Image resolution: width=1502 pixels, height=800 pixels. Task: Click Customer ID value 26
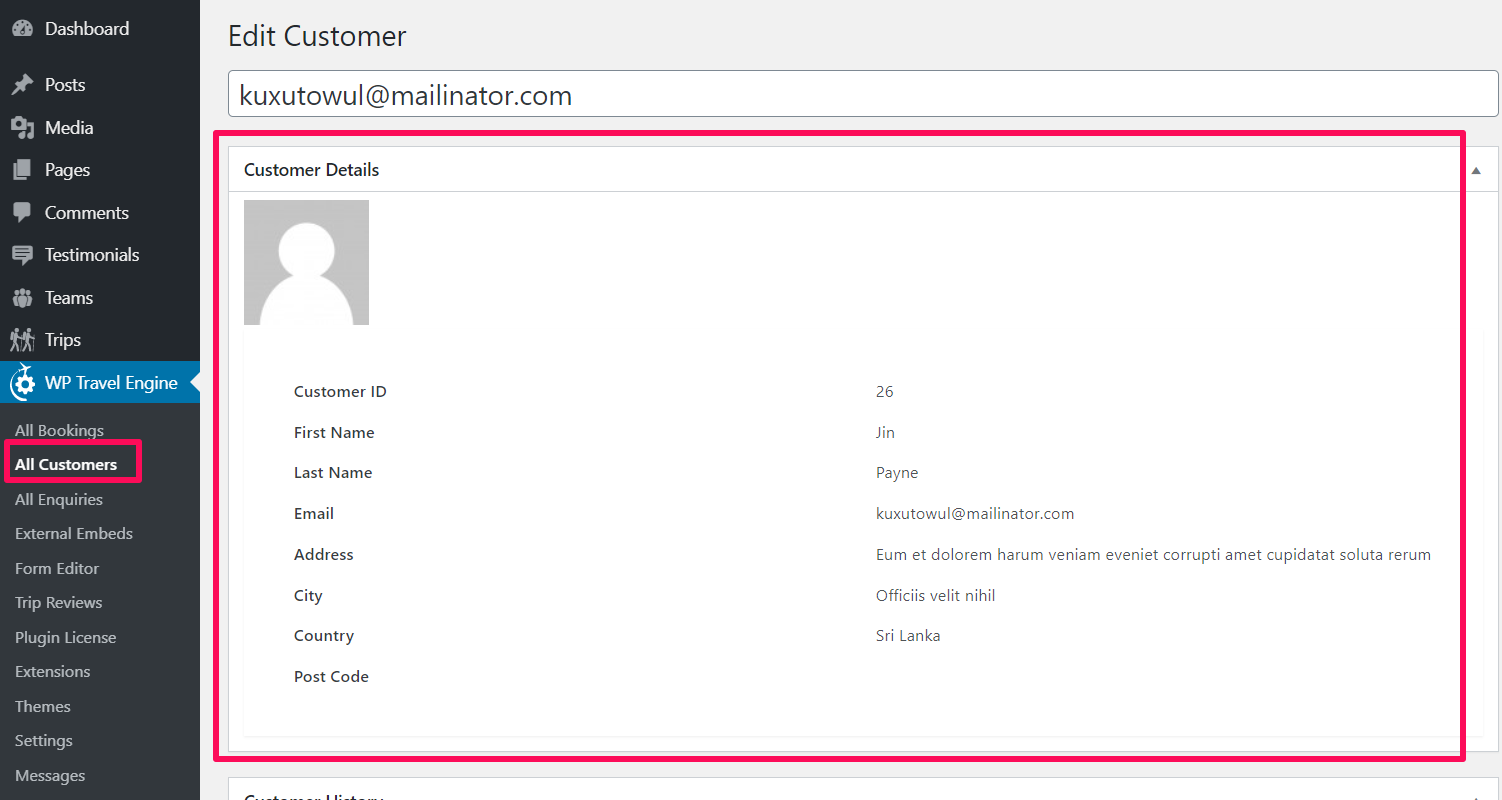[885, 392]
